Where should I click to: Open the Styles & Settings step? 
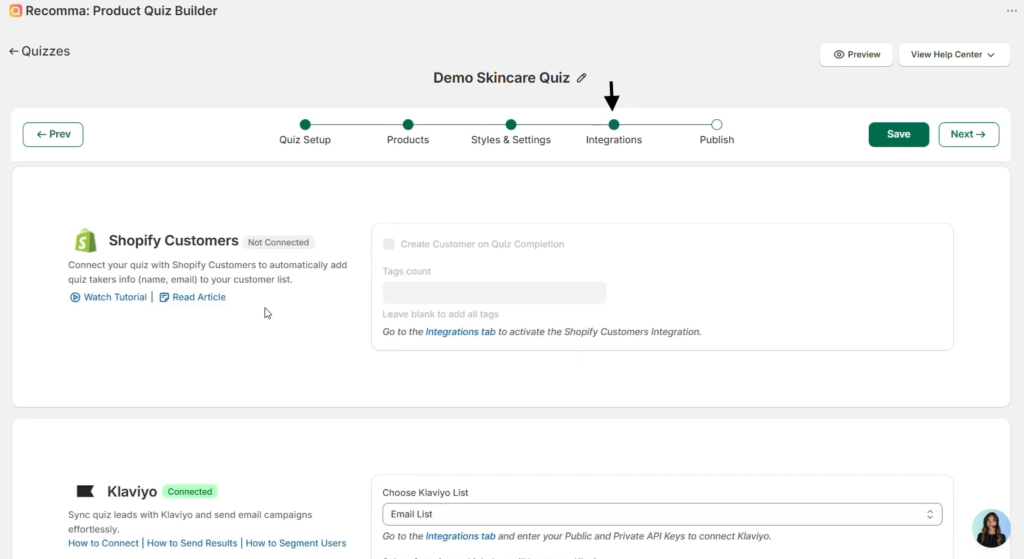point(511,125)
